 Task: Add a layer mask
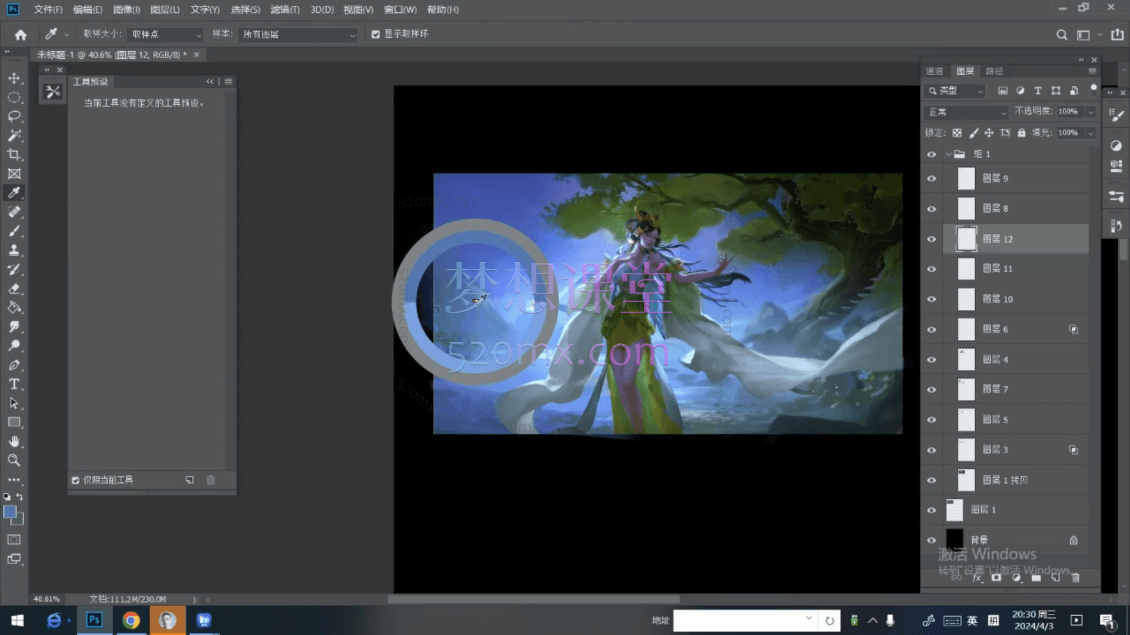pos(996,577)
